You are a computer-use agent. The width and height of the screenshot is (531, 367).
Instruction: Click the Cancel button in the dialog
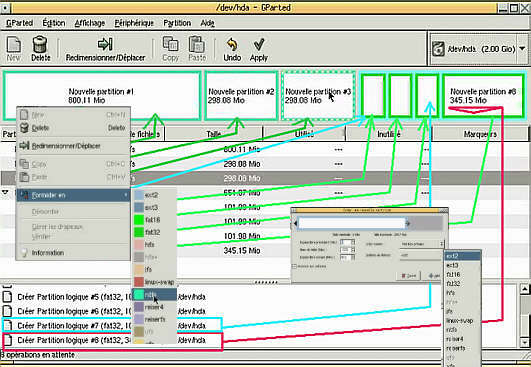coord(408,276)
